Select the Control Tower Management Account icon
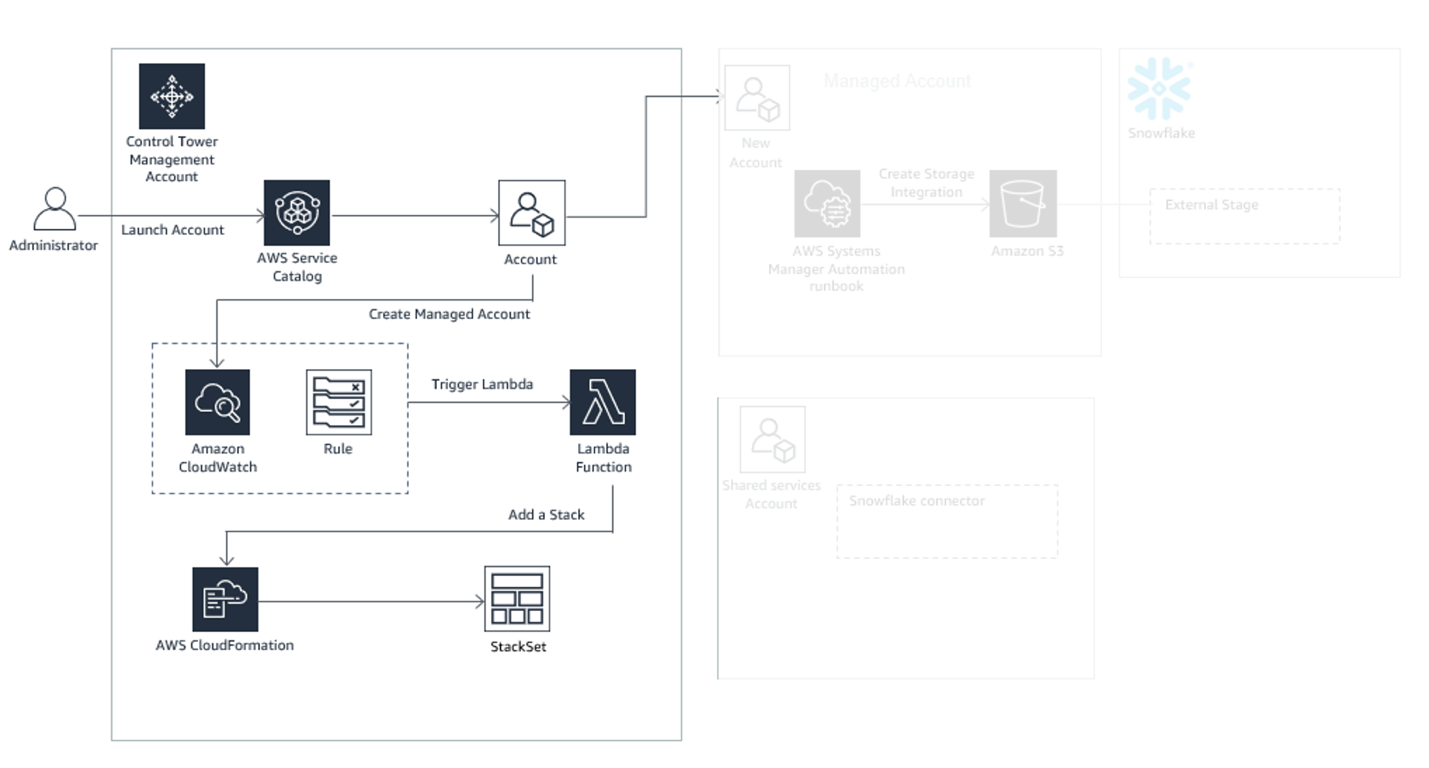The image size is (1429, 768). coord(172,97)
